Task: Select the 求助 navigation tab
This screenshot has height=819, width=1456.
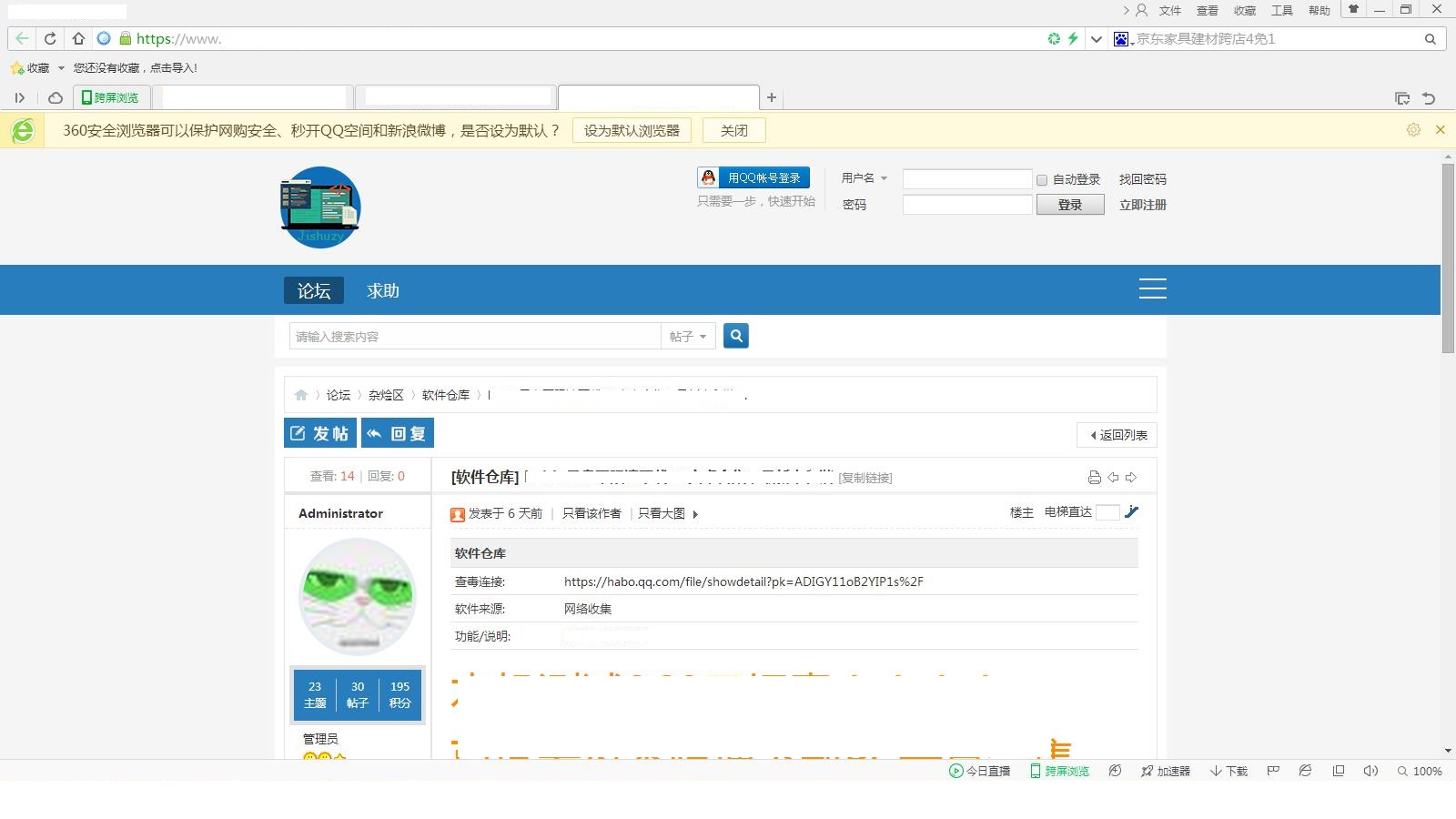Action: tap(383, 290)
